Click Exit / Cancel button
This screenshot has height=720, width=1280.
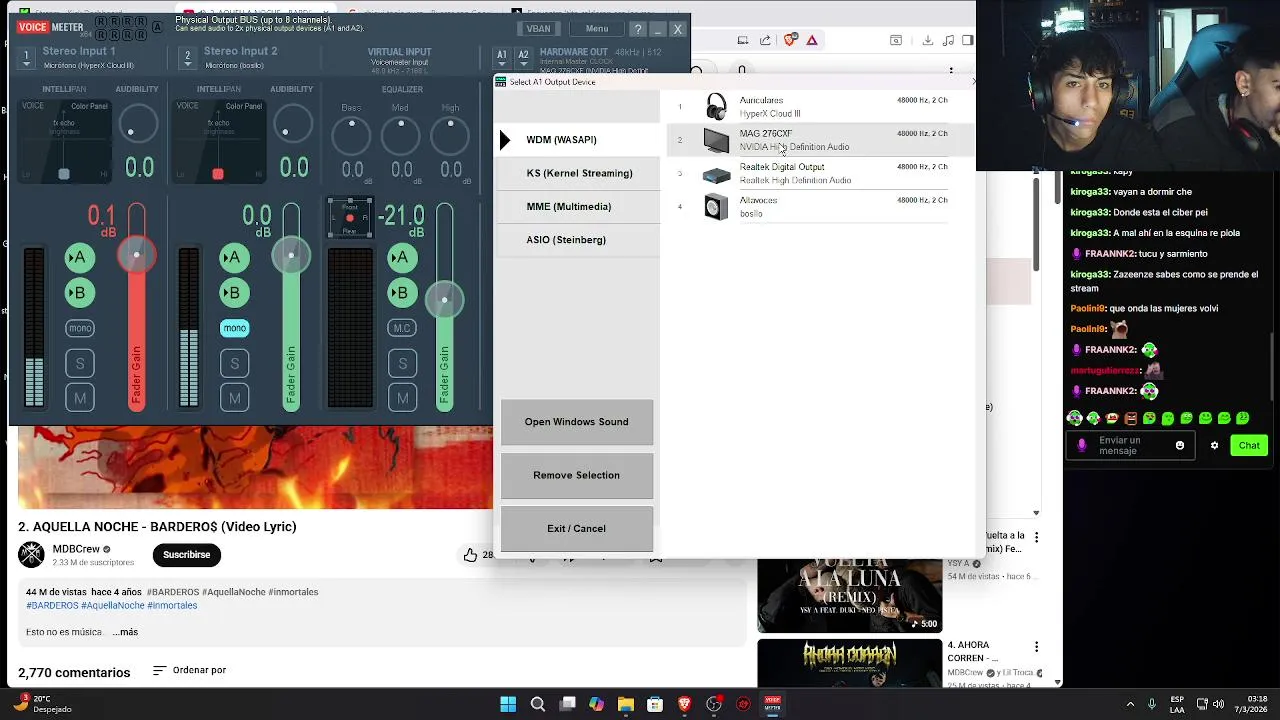coord(577,528)
